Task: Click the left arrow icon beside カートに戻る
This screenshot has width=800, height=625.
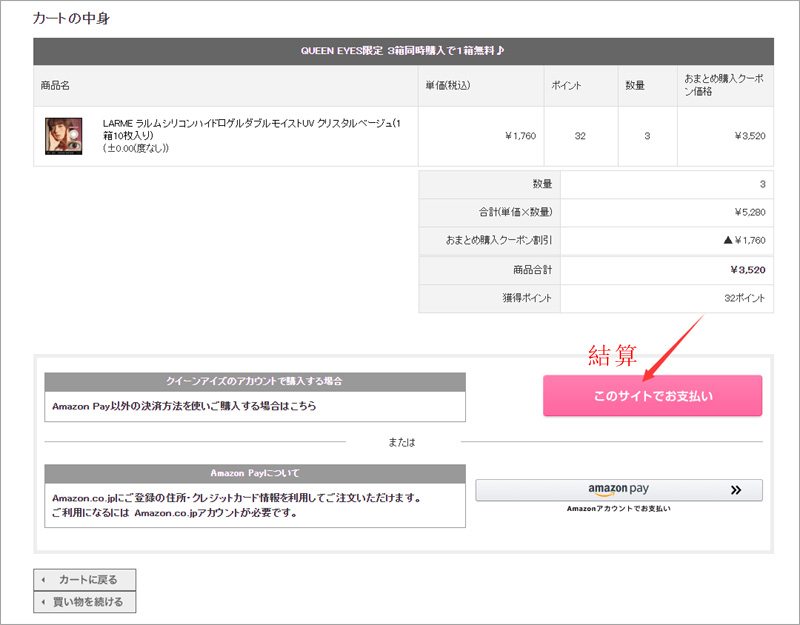Action: (44, 580)
